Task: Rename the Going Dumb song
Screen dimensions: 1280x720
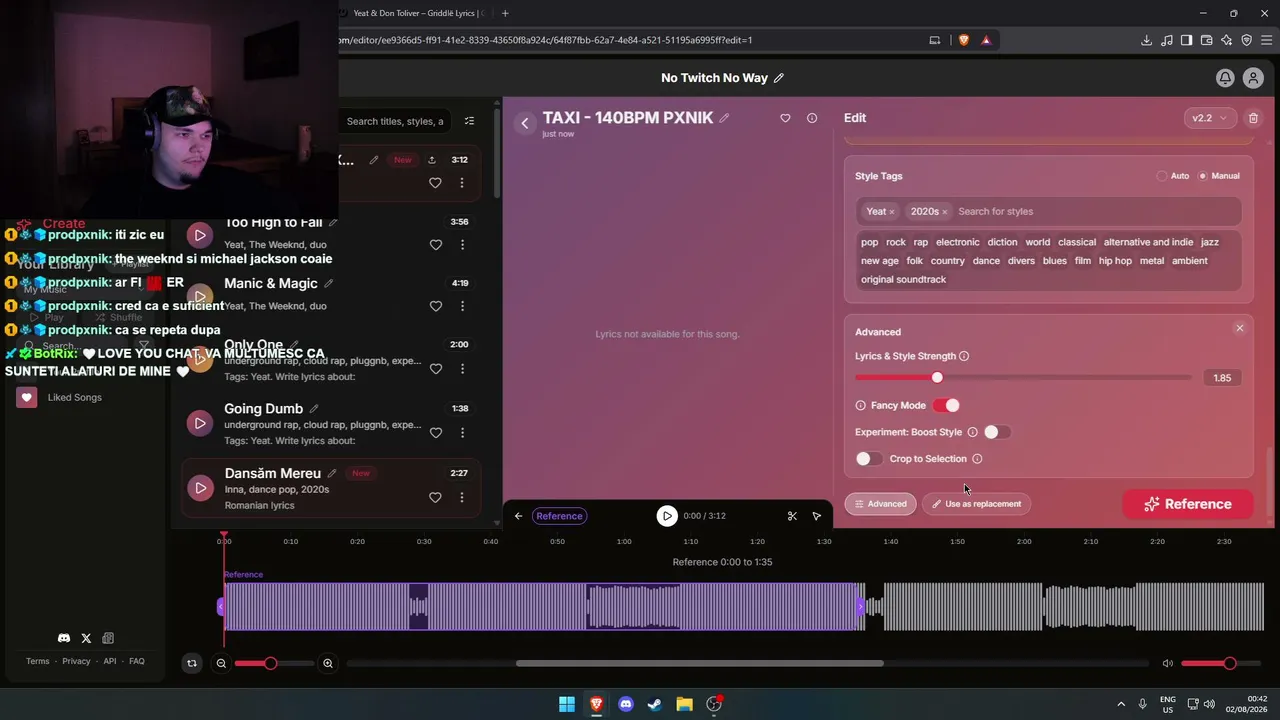Action: 314,408
